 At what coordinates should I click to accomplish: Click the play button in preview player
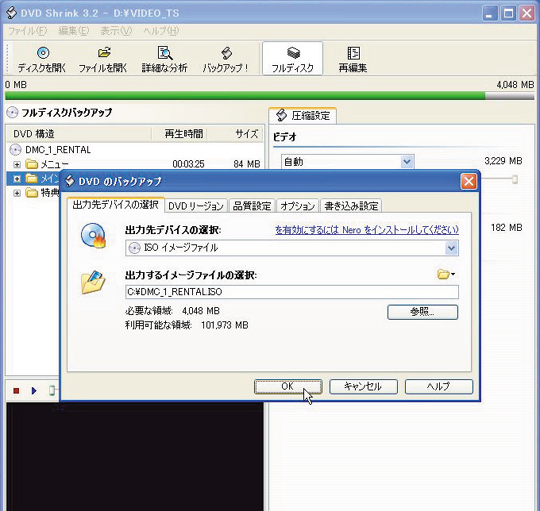pos(34,391)
